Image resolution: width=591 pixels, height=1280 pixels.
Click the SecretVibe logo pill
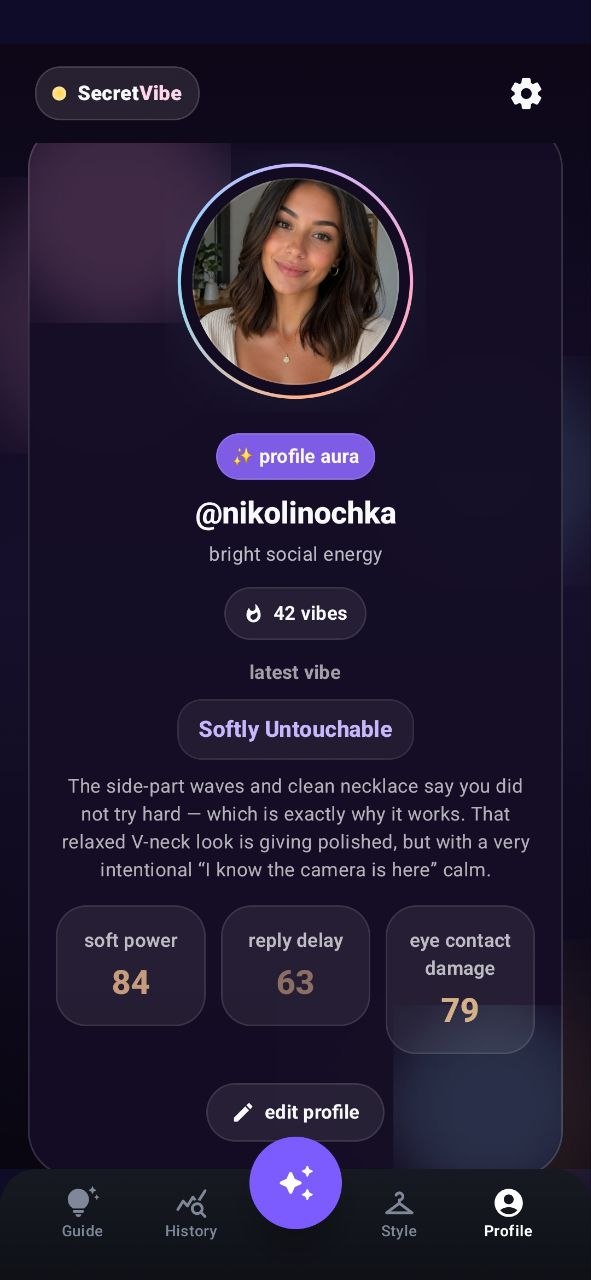click(x=117, y=94)
